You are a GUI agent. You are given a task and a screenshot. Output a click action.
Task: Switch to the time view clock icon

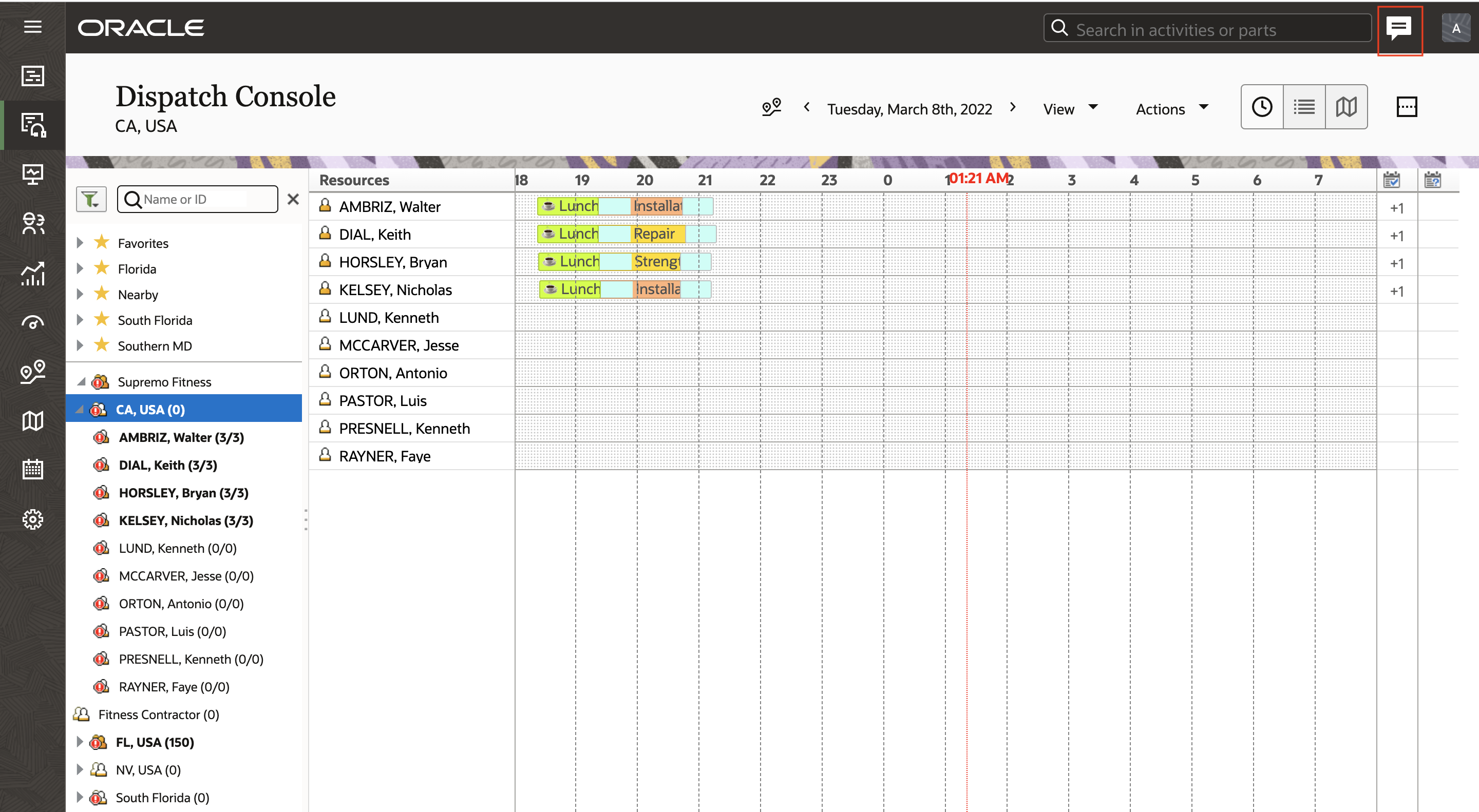1261,107
